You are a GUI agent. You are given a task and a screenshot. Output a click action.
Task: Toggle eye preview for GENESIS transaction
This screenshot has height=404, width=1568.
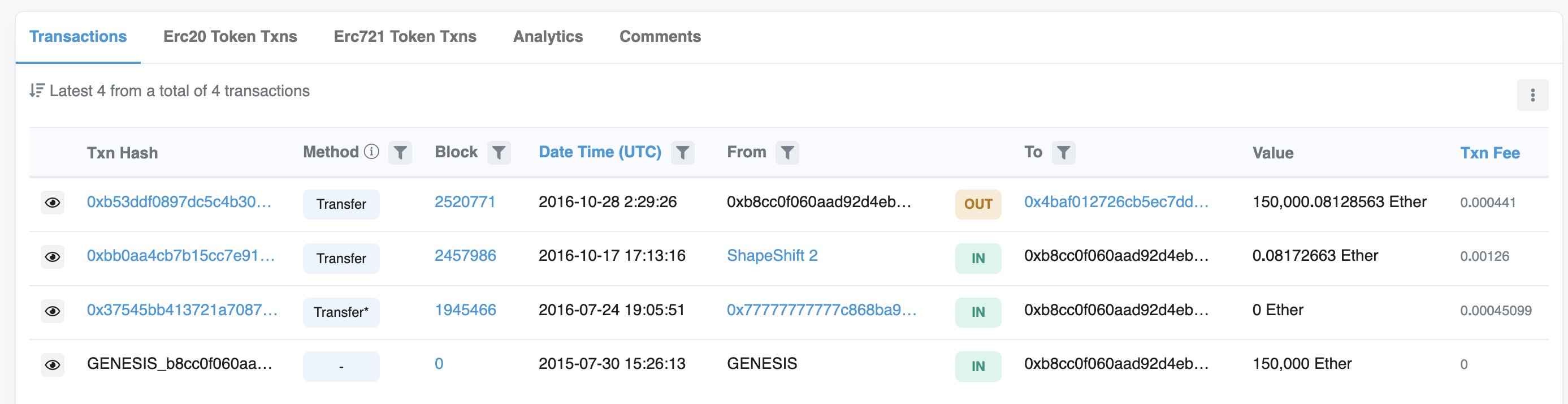53,364
